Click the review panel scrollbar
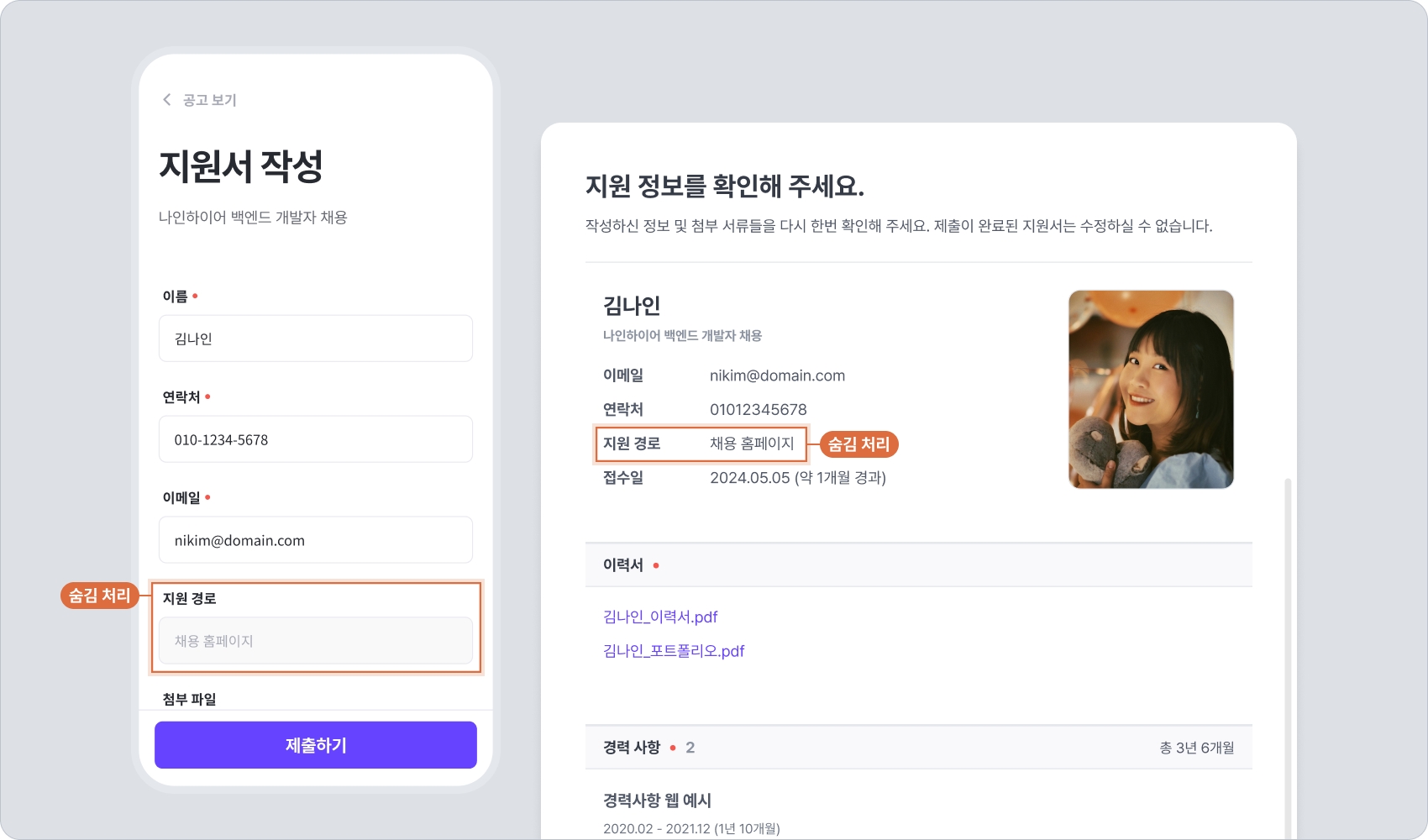The image size is (1428, 840). pos(1288,655)
